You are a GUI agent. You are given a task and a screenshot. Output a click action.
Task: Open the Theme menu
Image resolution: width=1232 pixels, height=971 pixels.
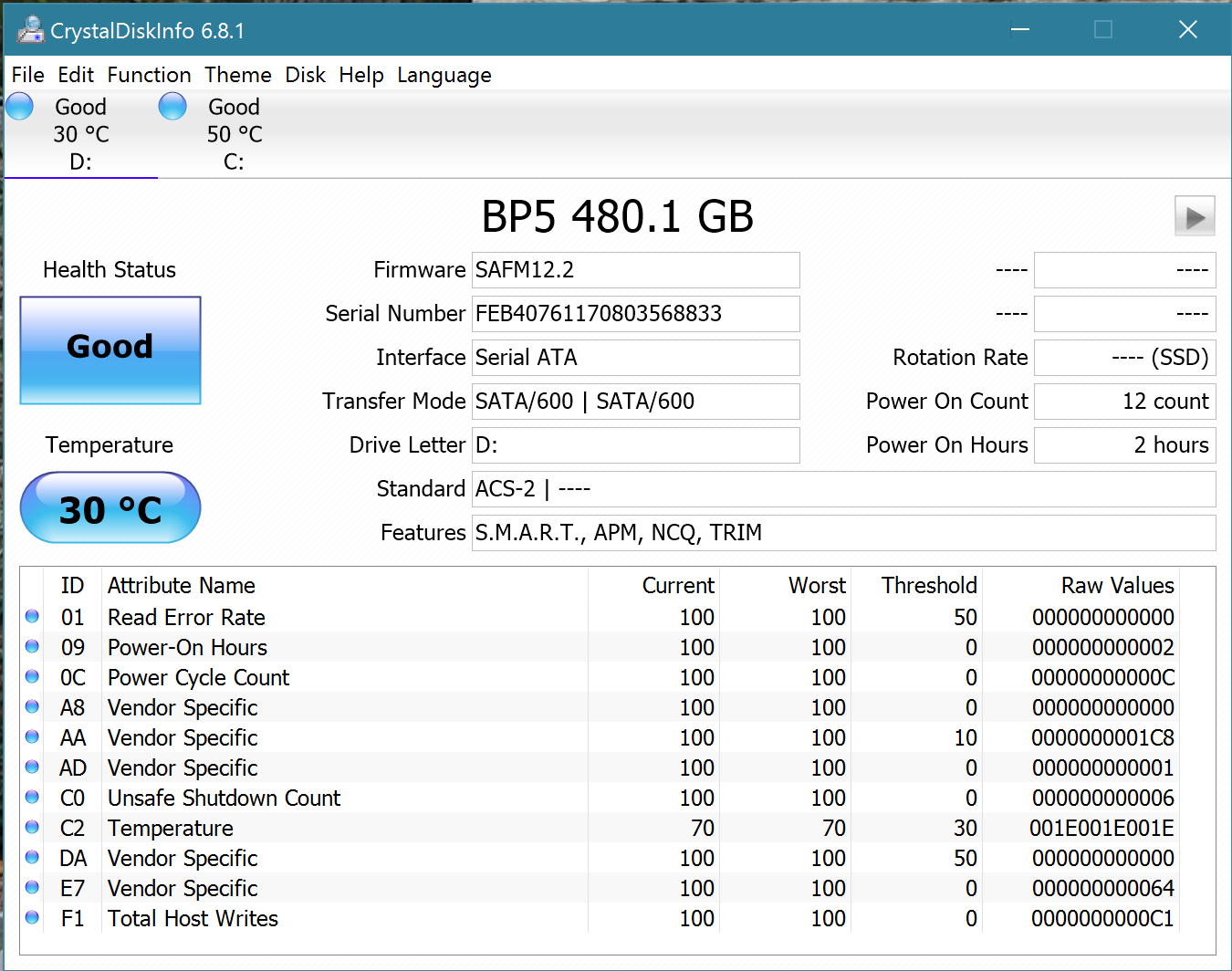[x=237, y=75]
